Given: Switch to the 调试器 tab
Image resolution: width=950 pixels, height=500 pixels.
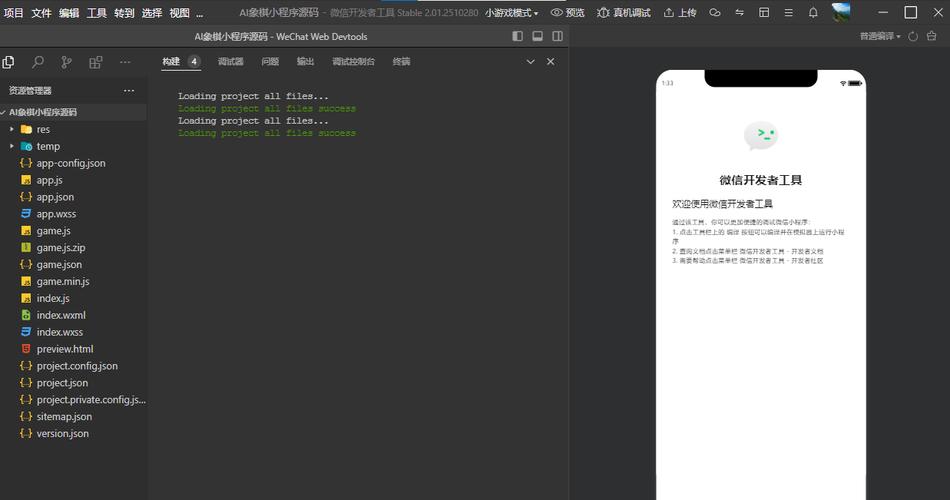Looking at the screenshot, I should click(231, 62).
